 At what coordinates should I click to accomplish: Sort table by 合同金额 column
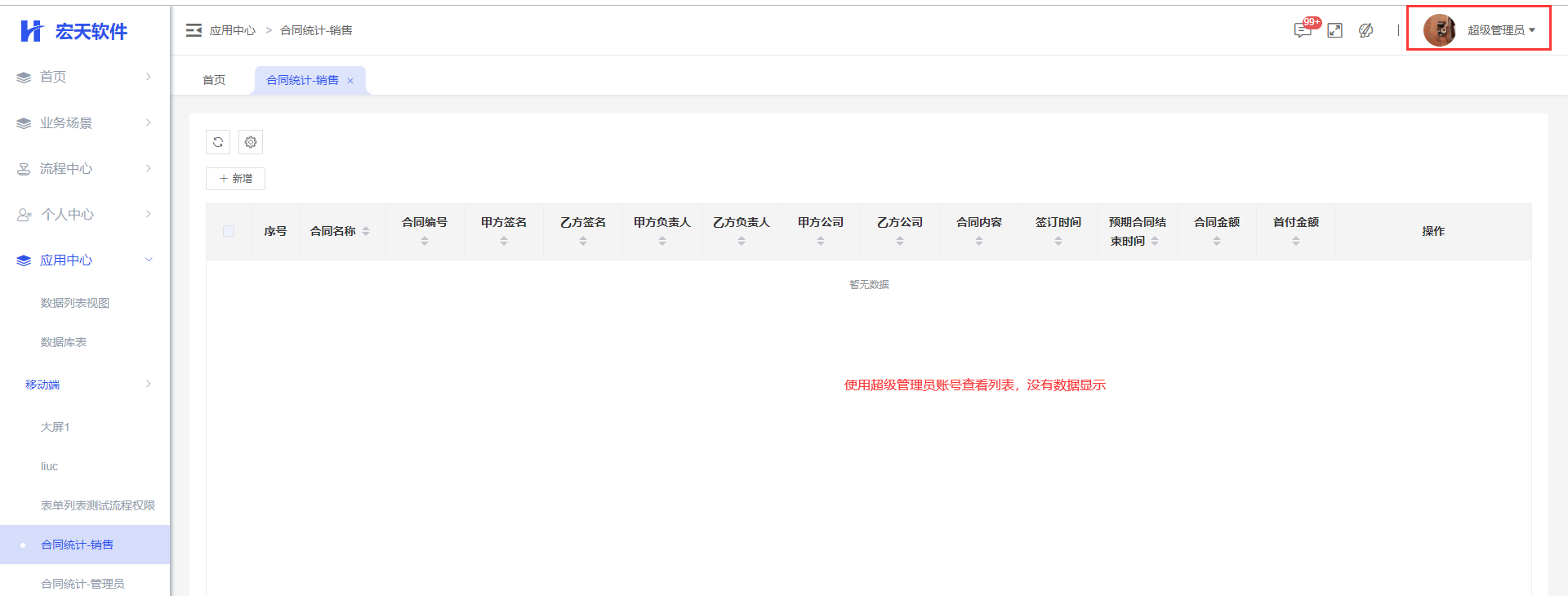(1217, 241)
